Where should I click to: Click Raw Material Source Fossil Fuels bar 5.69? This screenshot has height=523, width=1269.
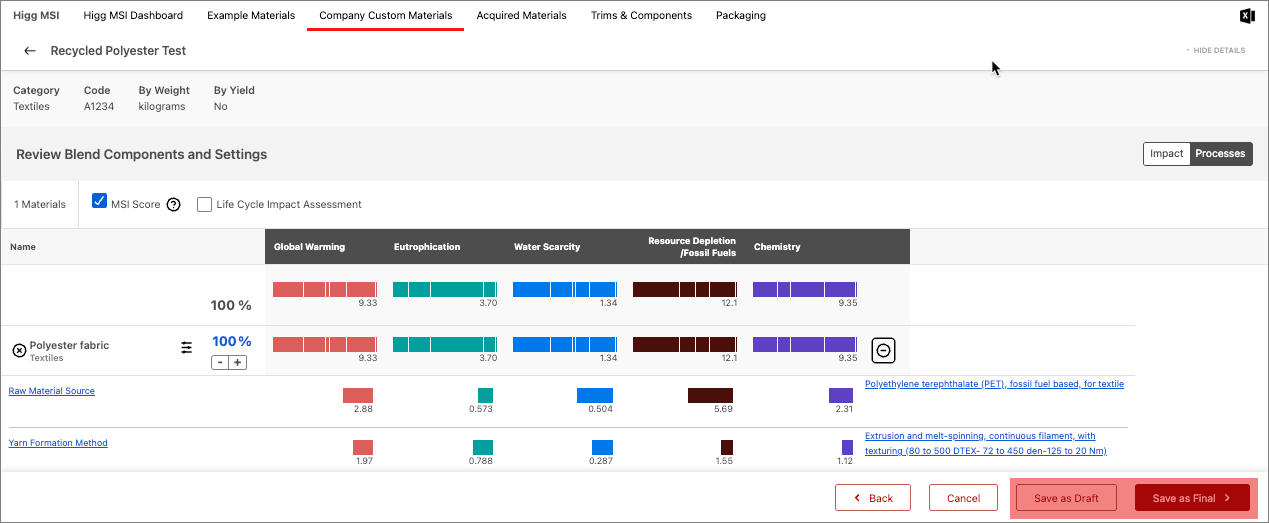[x=710, y=395]
